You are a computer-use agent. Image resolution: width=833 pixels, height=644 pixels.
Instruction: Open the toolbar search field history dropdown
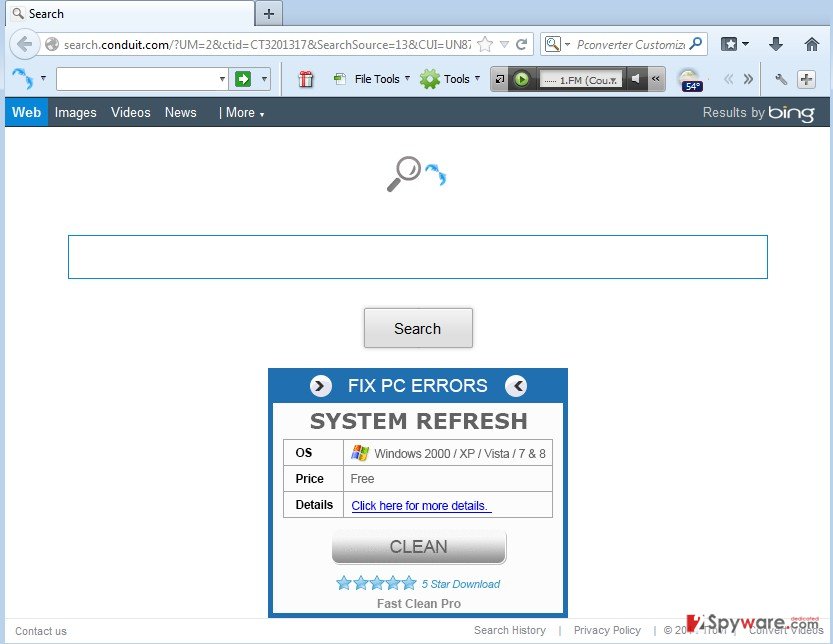[x=223, y=79]
